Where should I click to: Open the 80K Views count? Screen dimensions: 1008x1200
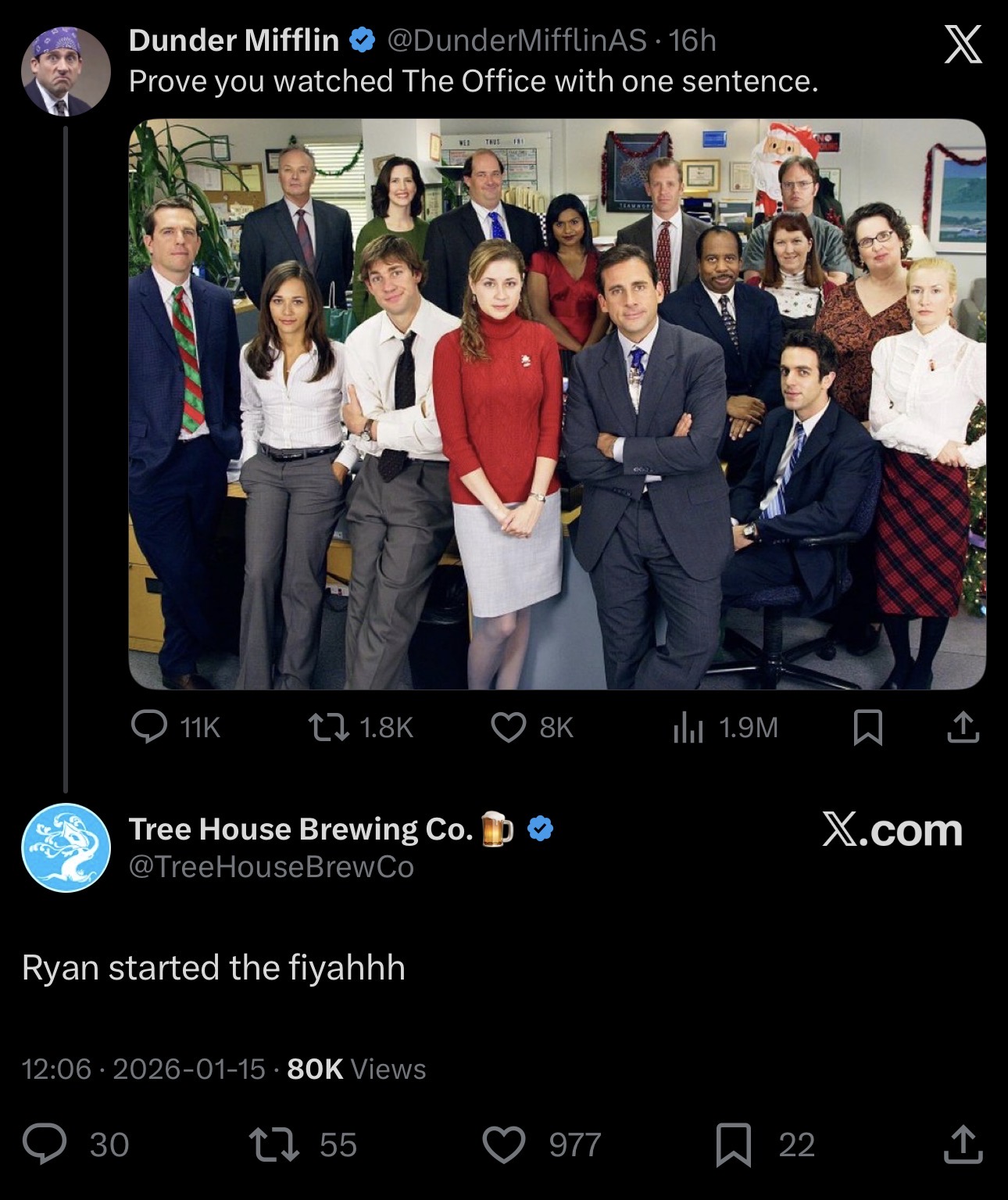tap(356, 1069)
